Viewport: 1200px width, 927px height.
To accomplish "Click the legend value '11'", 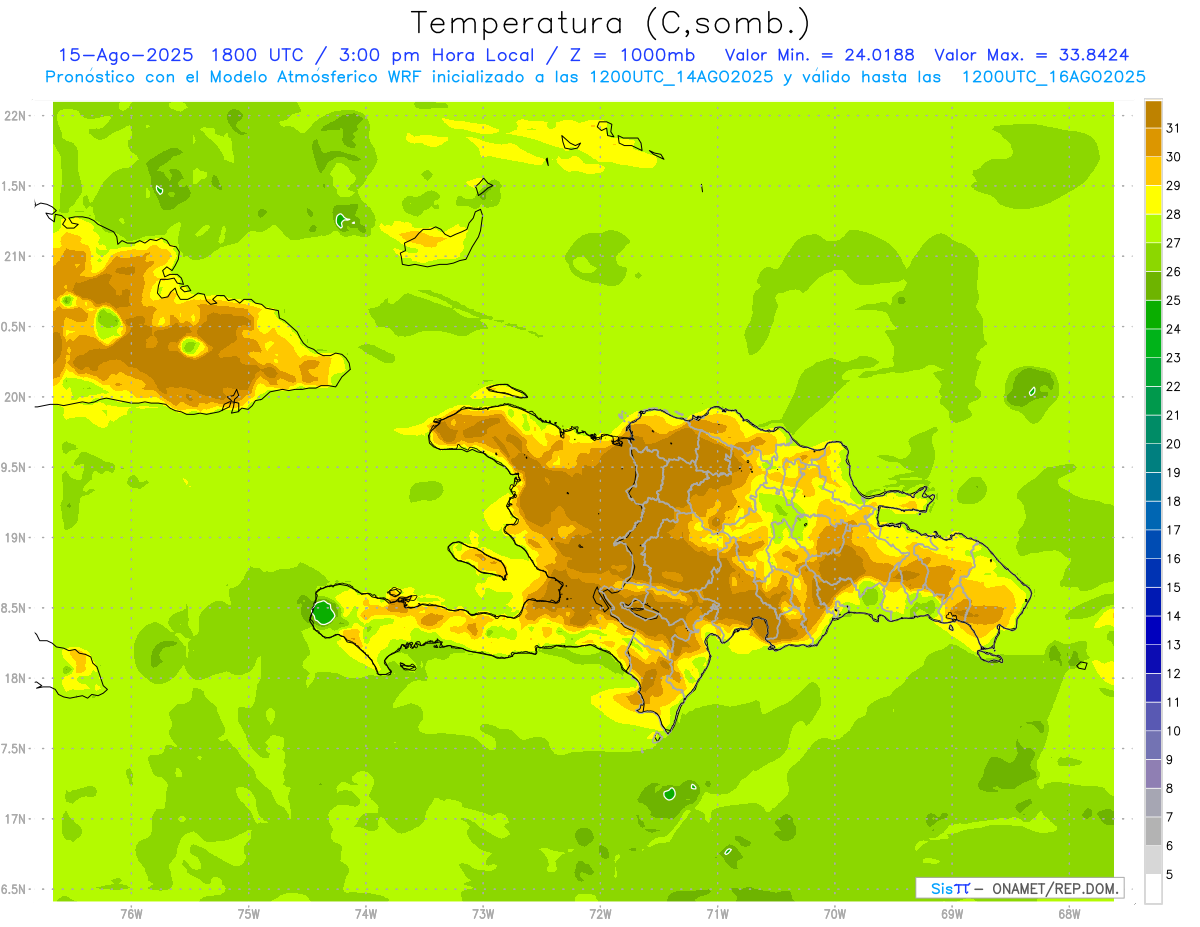I will point(1173,702).
